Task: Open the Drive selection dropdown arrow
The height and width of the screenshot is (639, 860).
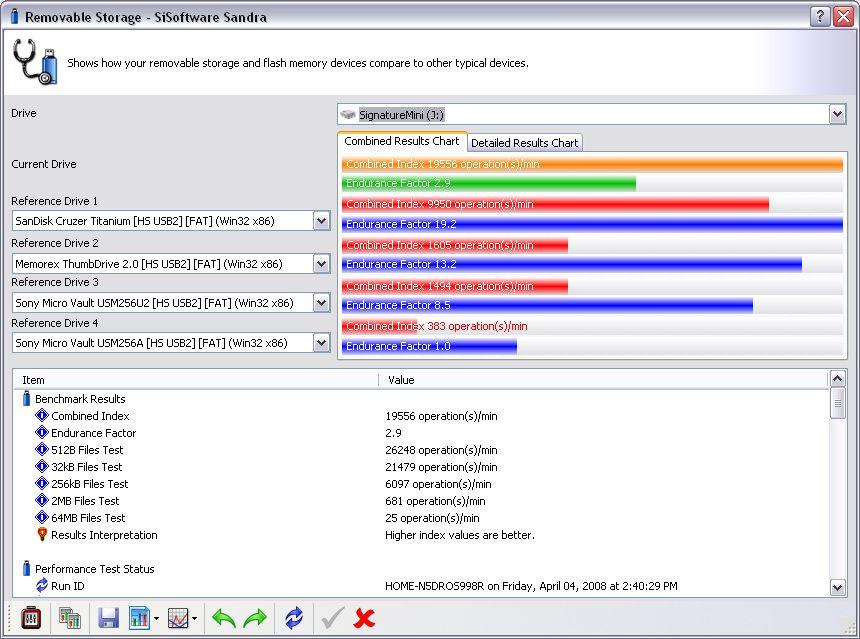Action: click(837, 115)
